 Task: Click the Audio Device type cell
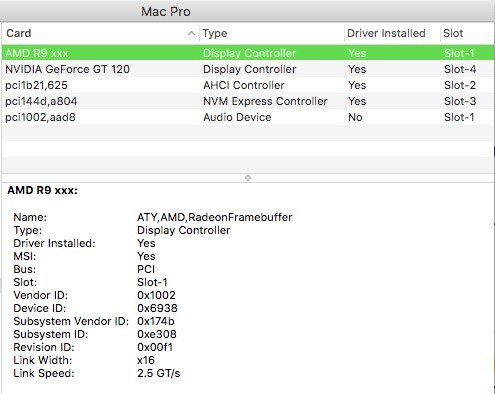click(237, 117)
